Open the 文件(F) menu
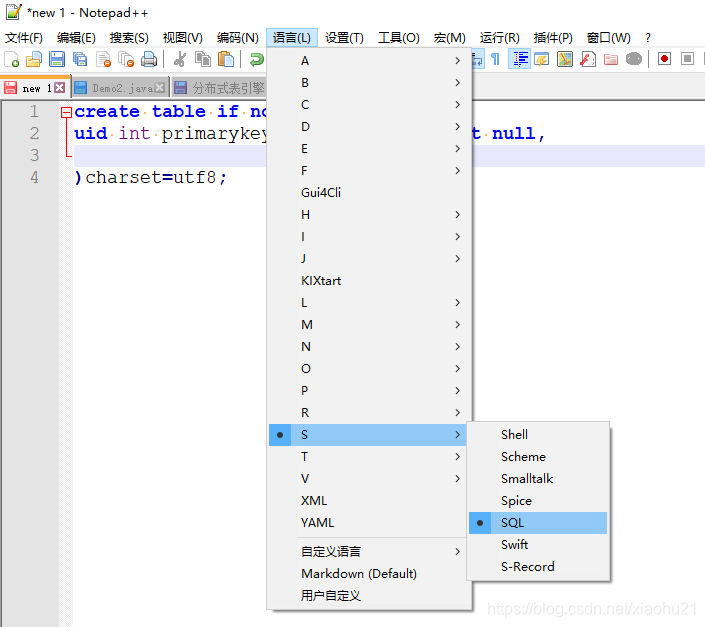Image resolution: width=705 pixels, height=627 pixels. [23, 38]
